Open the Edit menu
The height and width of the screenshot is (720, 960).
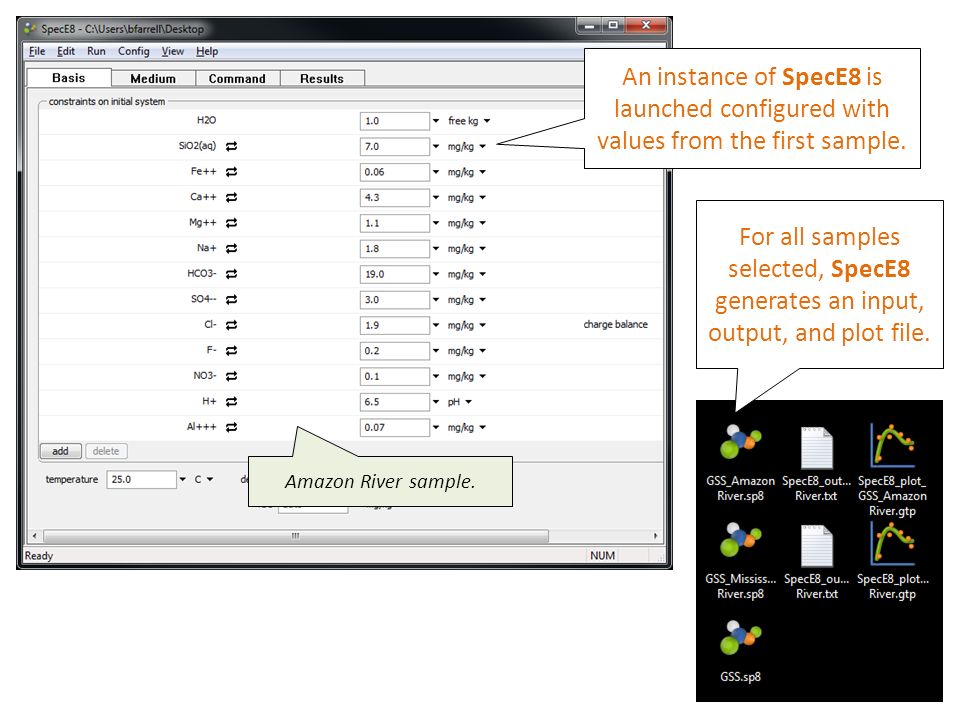click(66, 51)
